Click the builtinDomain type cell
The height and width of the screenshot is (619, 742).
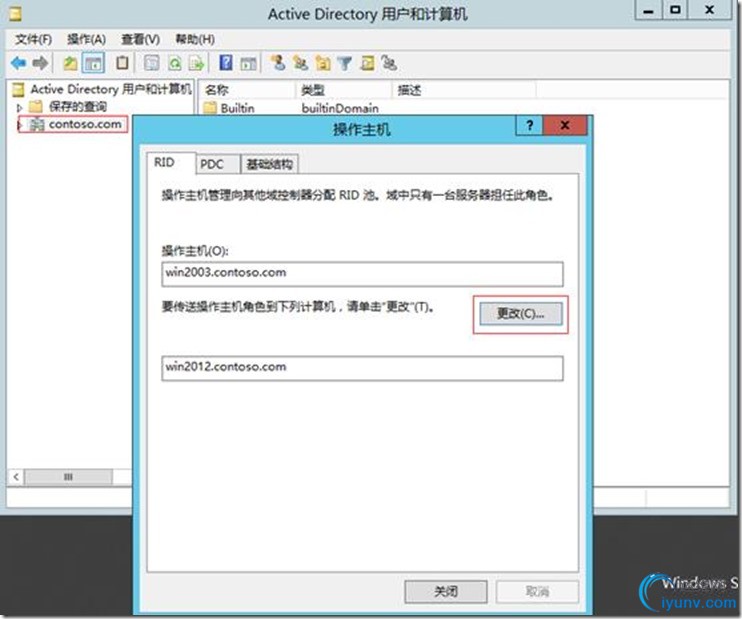point(340,108)
